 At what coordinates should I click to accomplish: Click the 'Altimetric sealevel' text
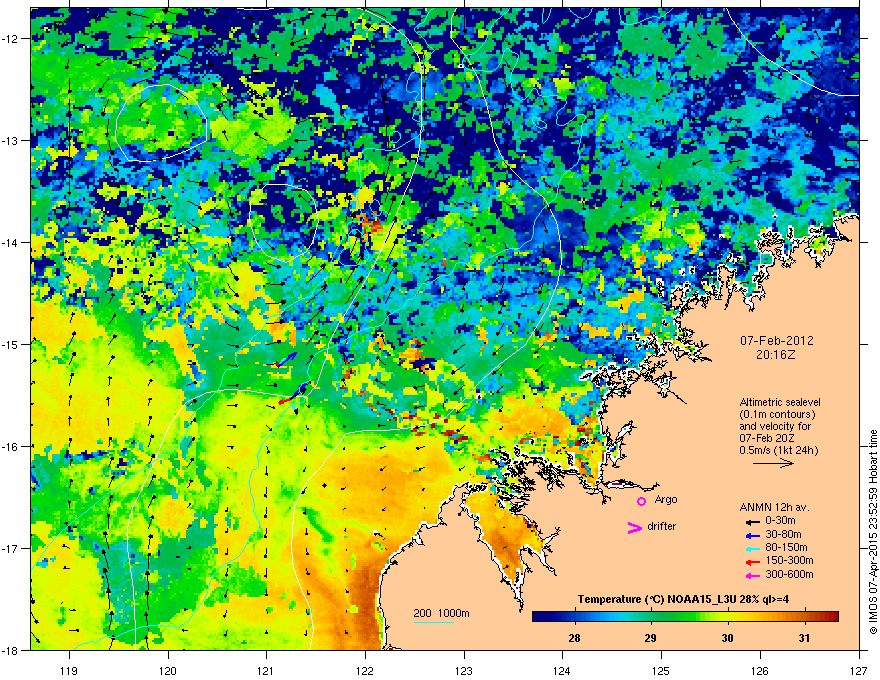click(780, 402)
